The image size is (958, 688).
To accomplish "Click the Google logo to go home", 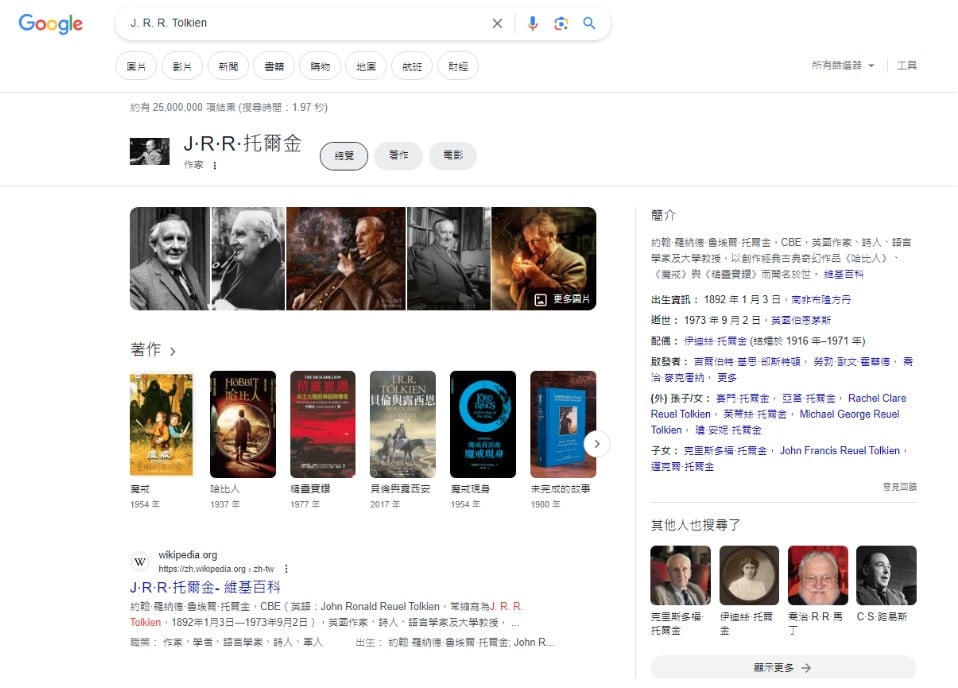I will pyautogui.click(x=50, y=24).
